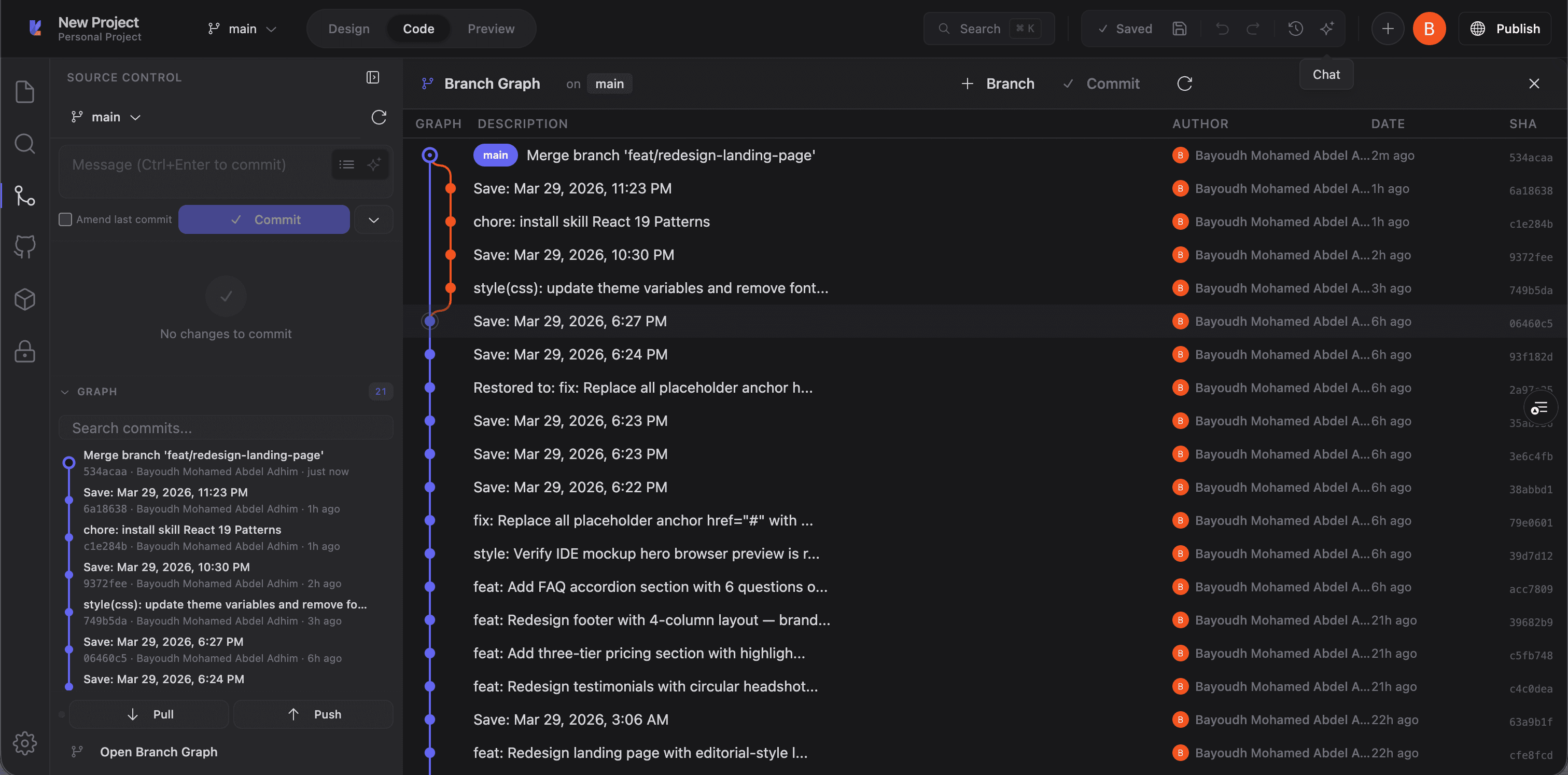
Task: Click the app logo icon
Action: tap(35, 28)
